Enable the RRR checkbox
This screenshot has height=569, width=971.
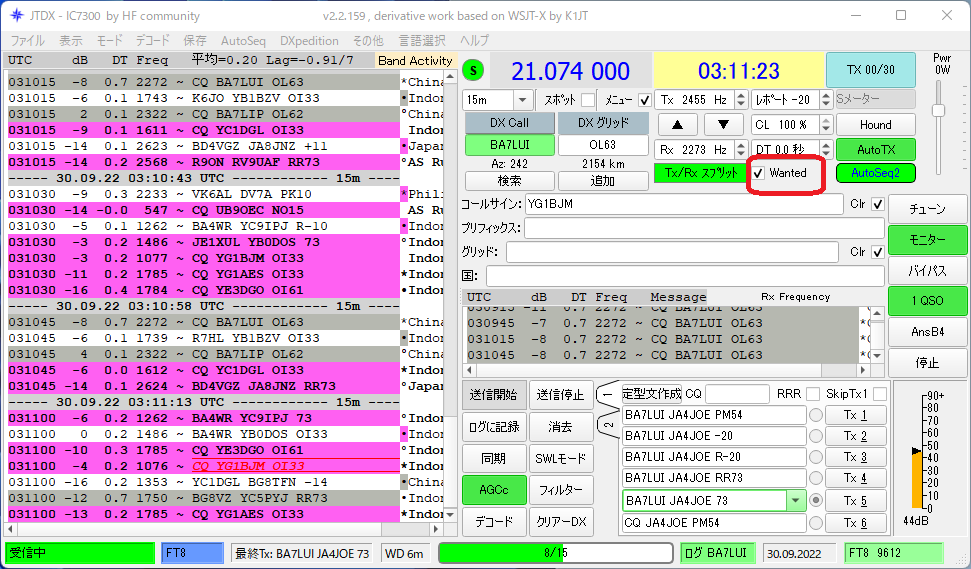pos(813,394)
